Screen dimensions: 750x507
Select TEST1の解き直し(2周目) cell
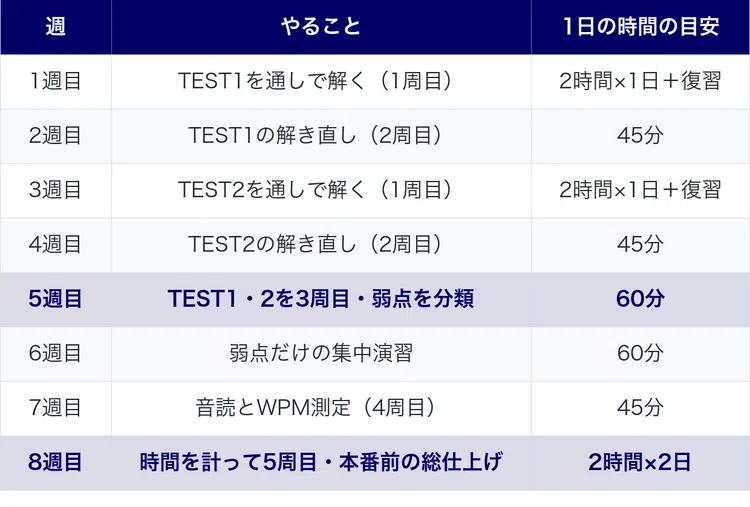321,136
